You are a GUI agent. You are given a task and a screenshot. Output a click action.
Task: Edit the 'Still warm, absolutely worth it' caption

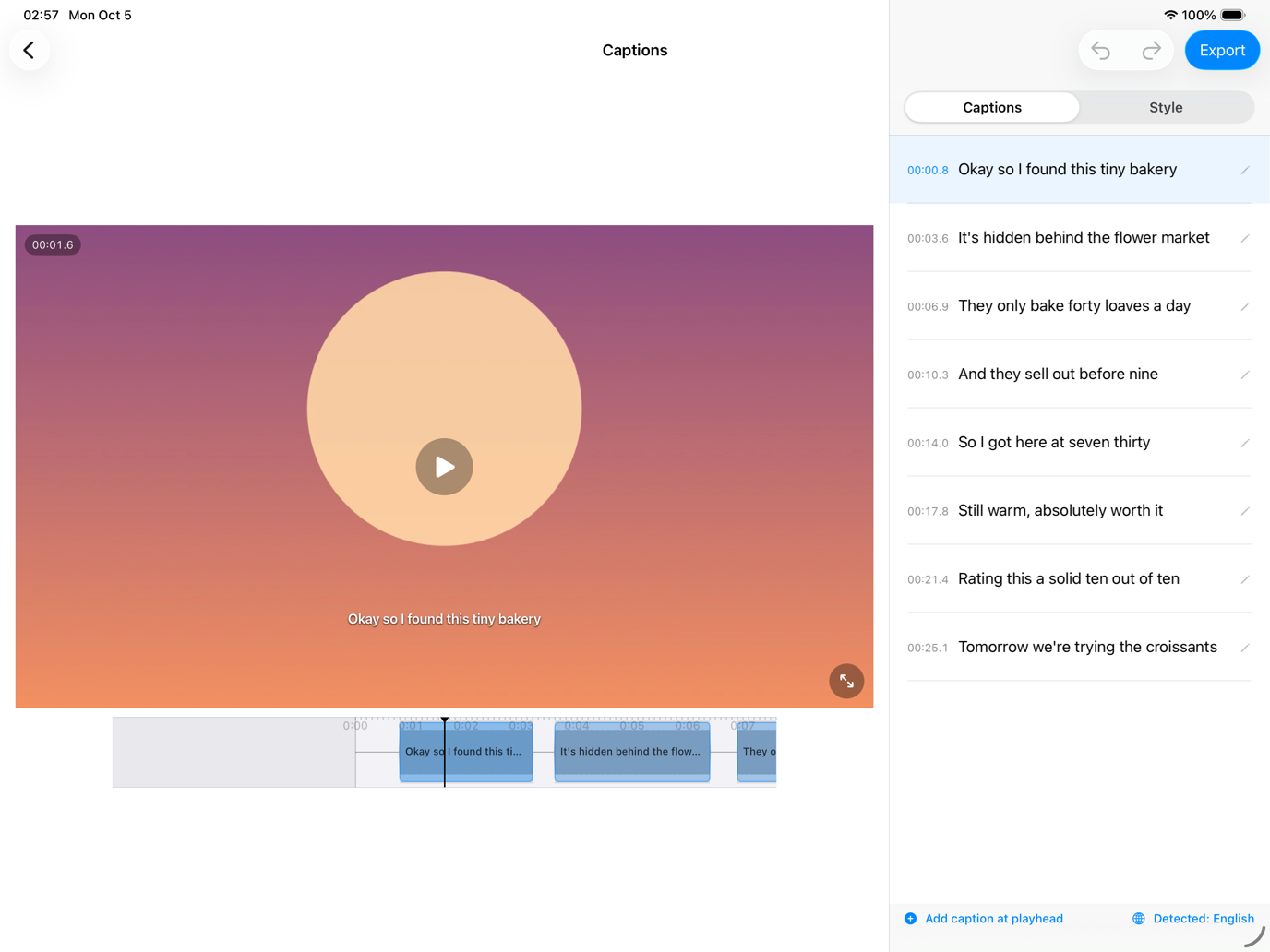1244,511
